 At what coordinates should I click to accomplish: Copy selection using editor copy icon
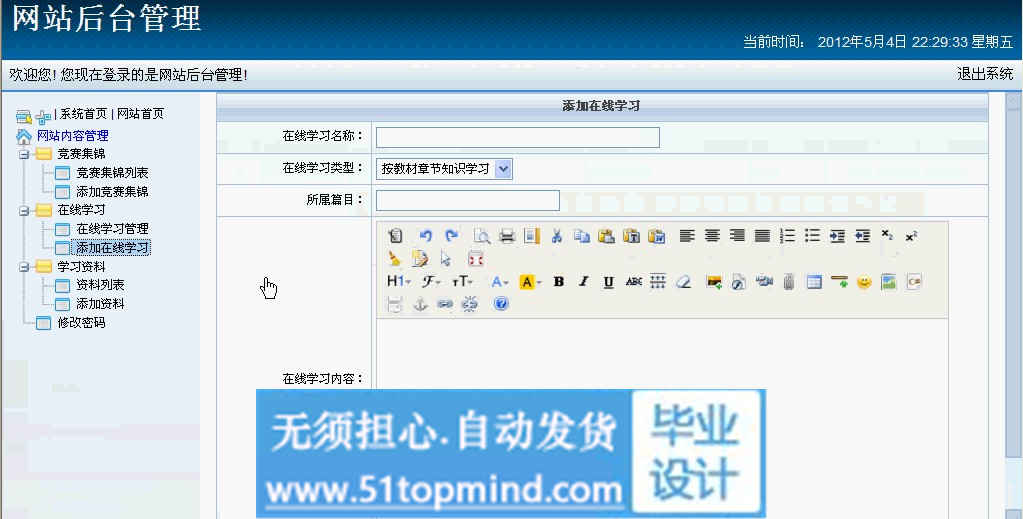click(581, 236)
